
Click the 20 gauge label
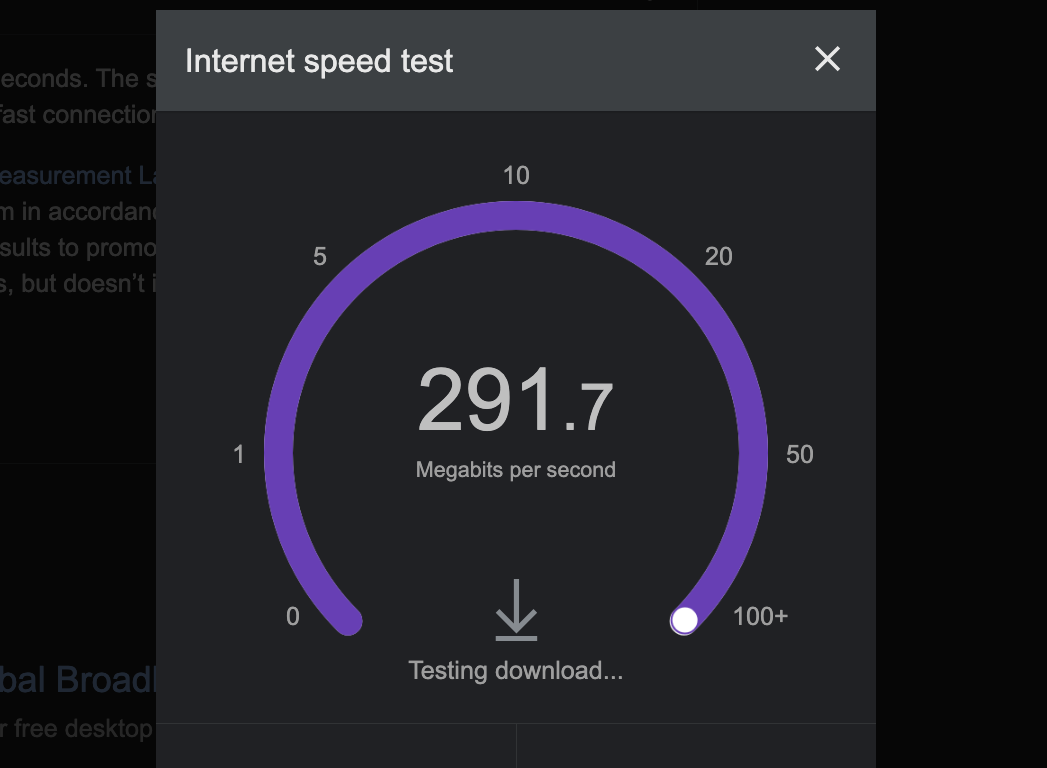(x=718, y=257)
